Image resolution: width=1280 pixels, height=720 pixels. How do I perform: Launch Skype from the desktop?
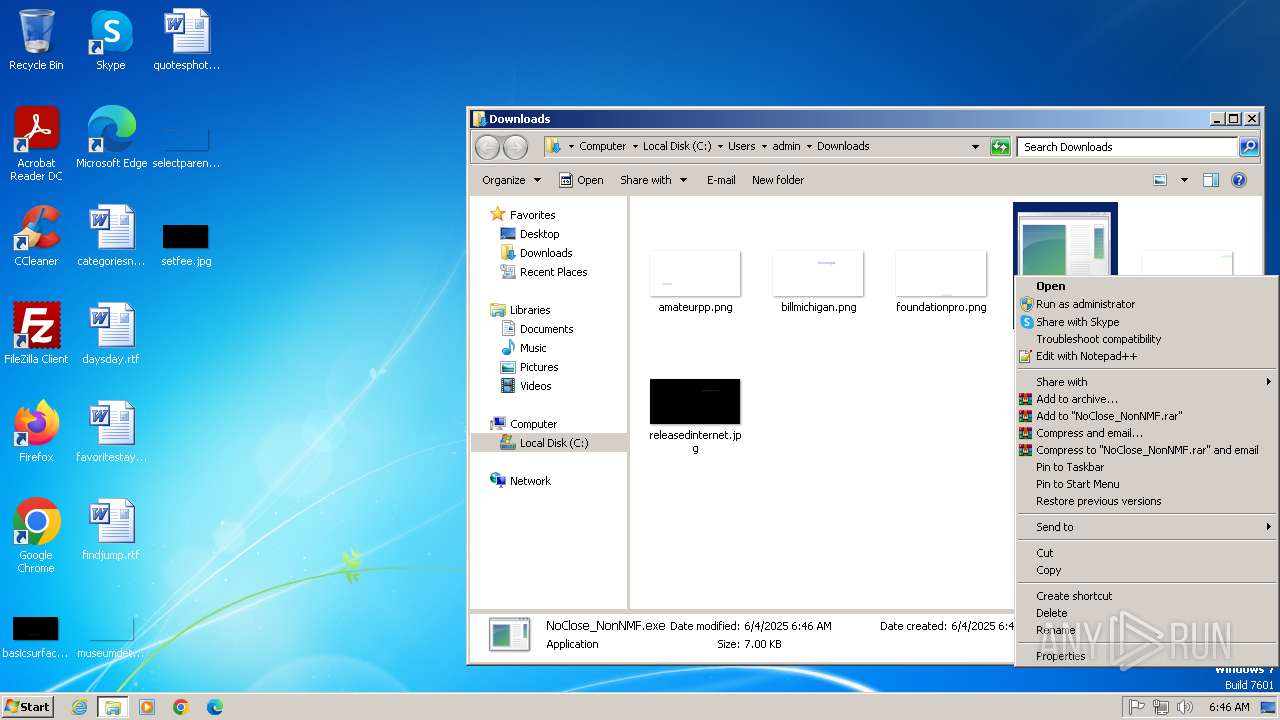coord(111,40)
